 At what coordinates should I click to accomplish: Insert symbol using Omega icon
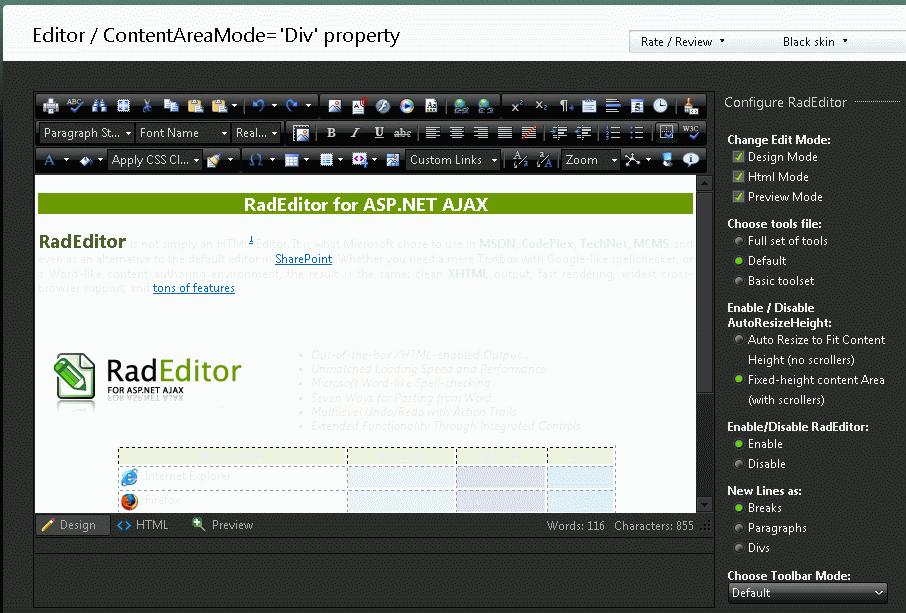[x=256, y=160]
